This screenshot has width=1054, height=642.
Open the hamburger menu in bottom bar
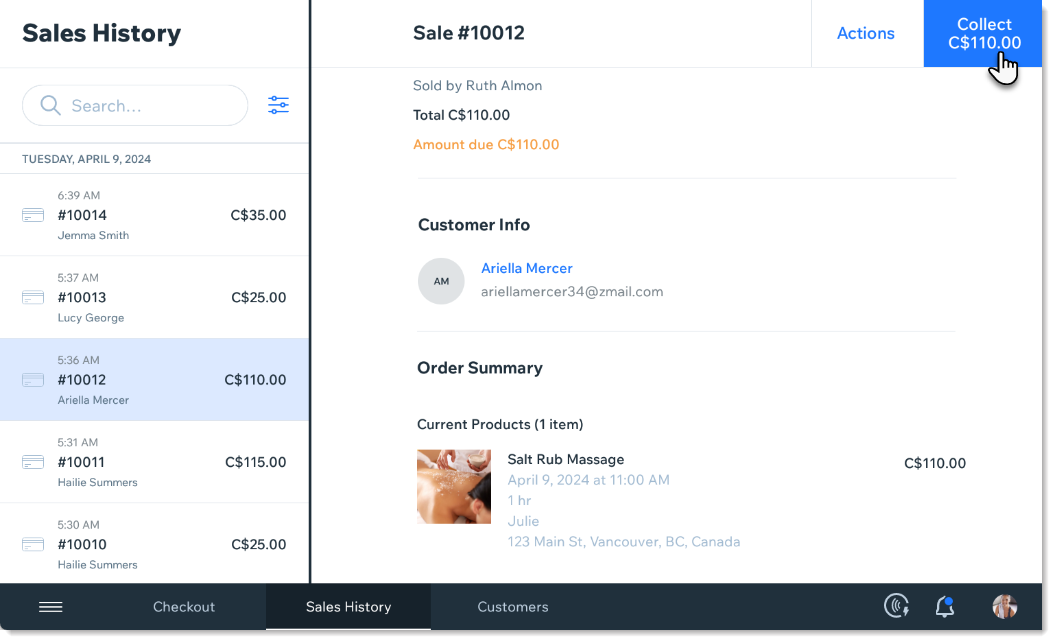click(50, 607)
